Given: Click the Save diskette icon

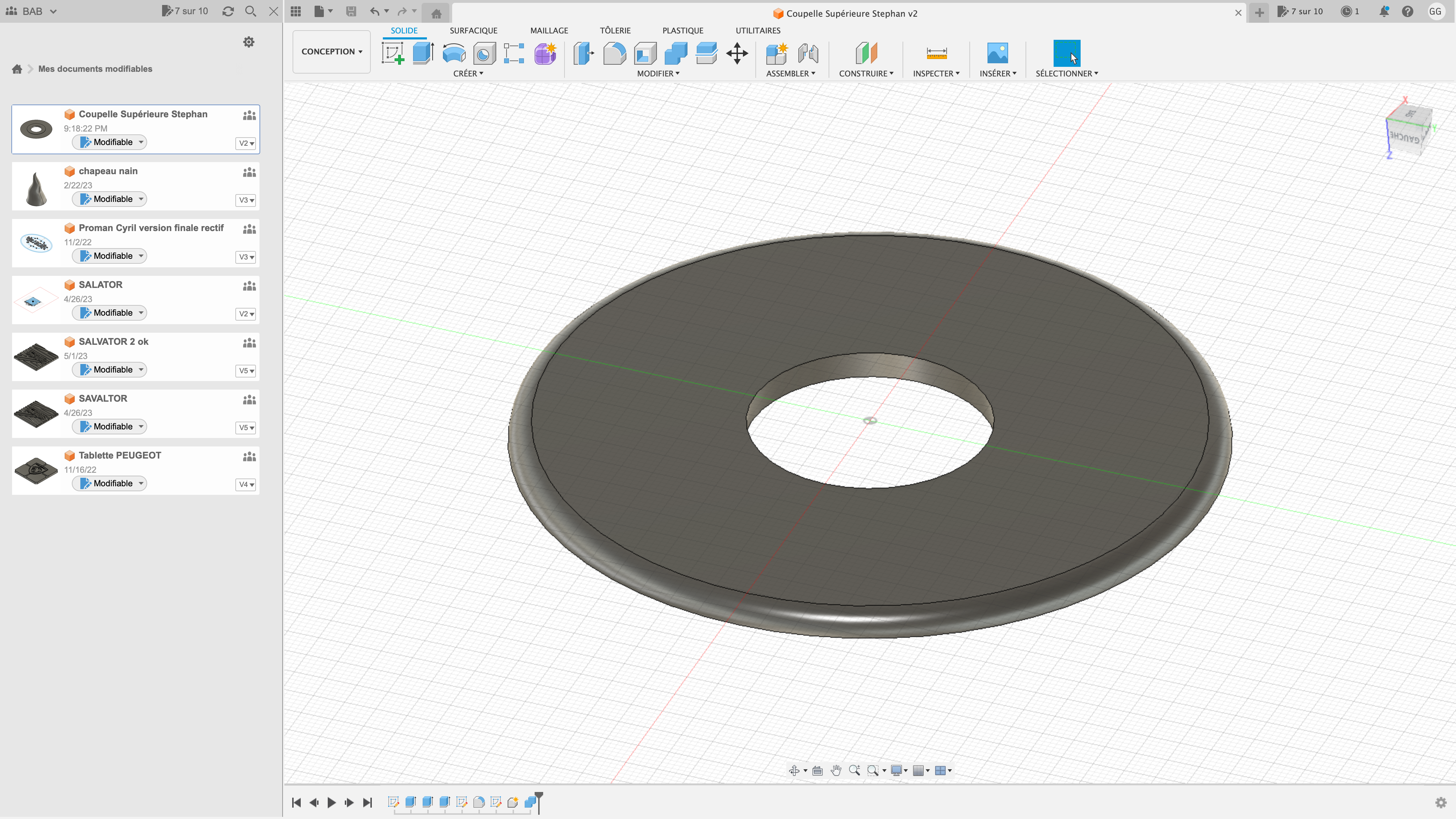Looking at the screenshot, I should [x=351, y=11].
